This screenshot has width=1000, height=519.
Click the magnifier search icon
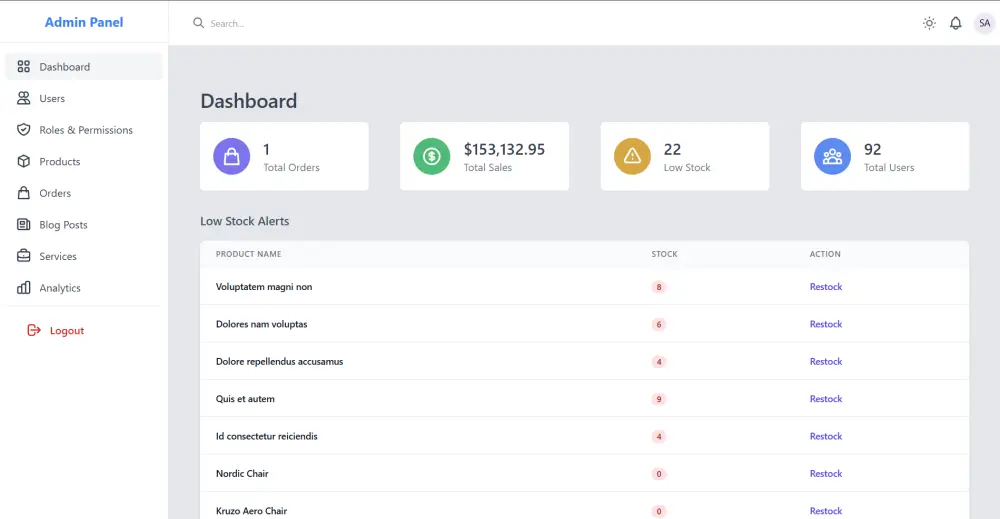pos(198,23)
